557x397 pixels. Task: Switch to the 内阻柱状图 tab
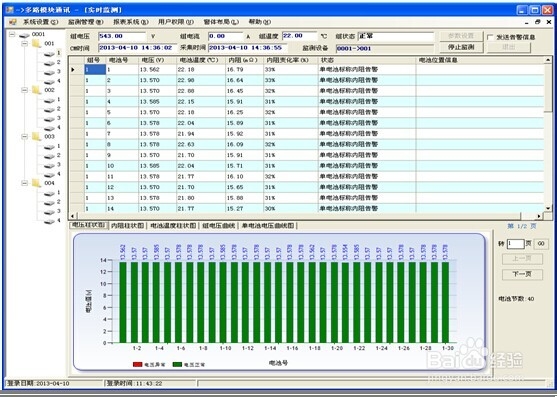127,226
